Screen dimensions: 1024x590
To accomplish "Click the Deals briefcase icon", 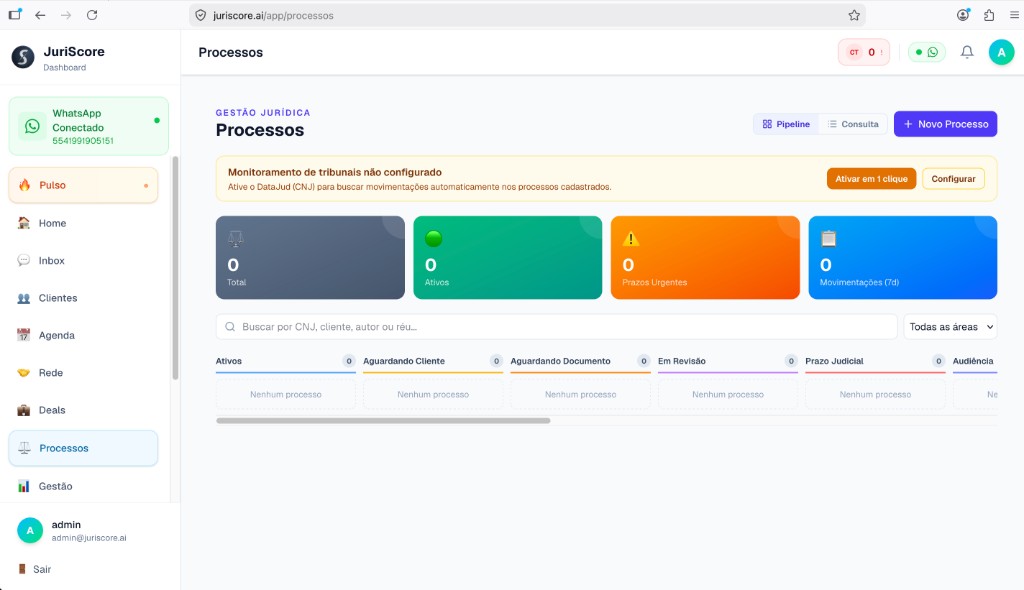I will (x=24, y=410).
